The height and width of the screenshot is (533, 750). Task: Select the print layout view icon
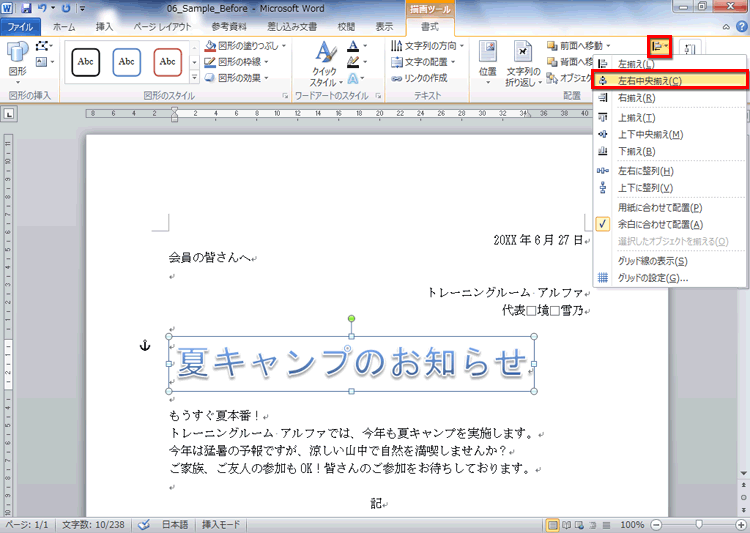552,525
